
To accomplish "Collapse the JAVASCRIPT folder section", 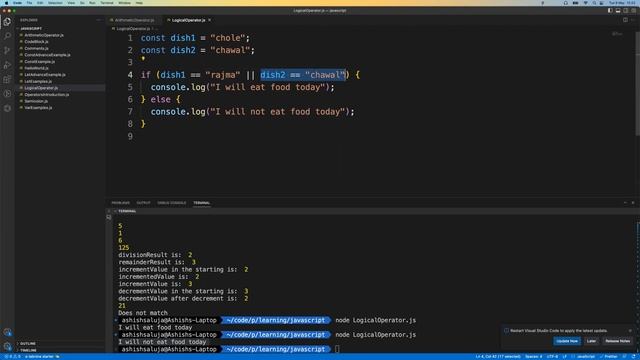I will coord(31,29).
